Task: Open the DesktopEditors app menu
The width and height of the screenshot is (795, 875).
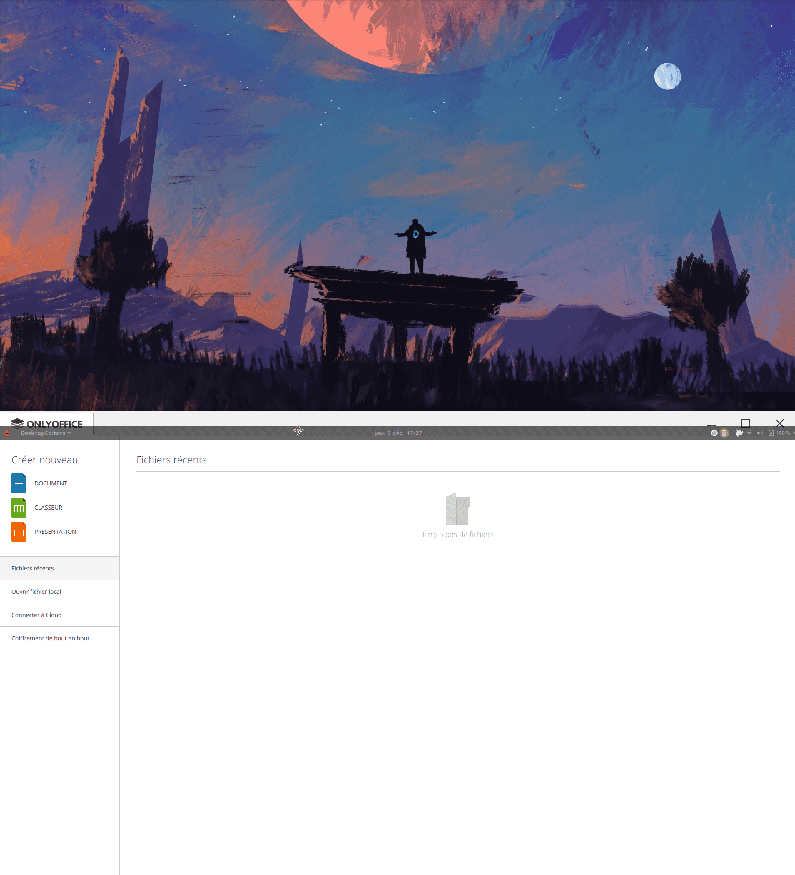Action: pos(46,433)
